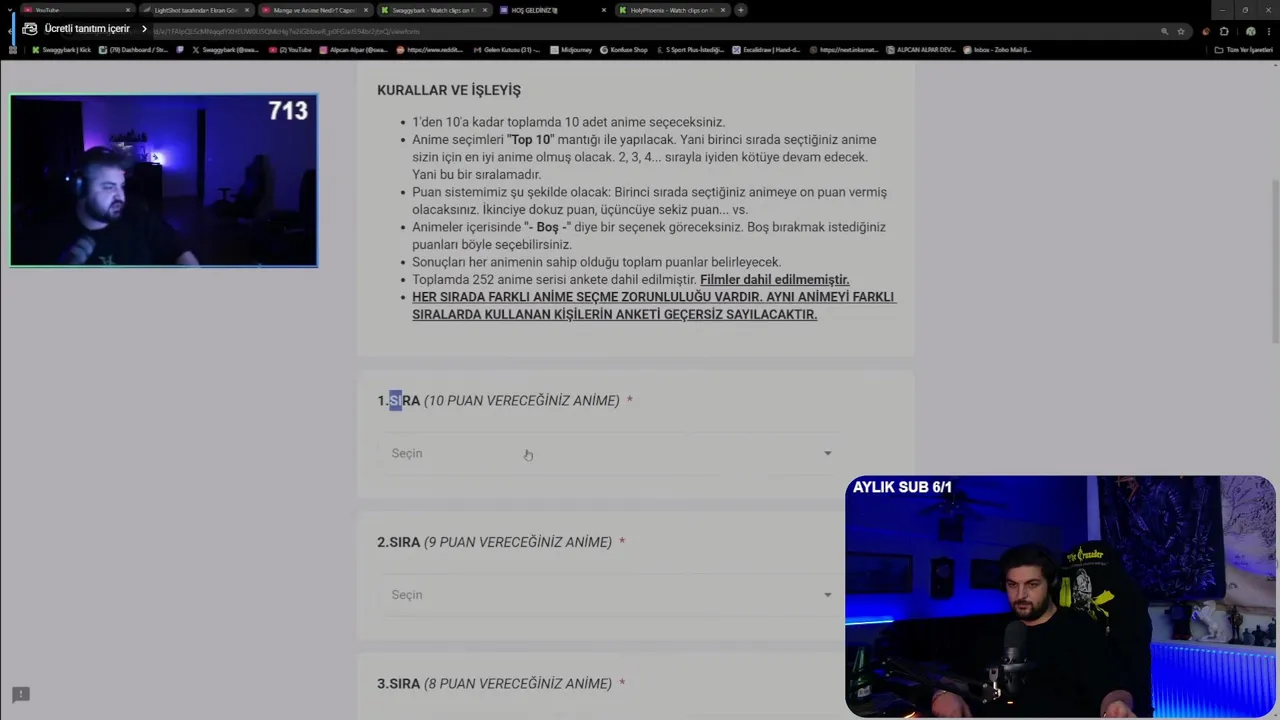
Task: Click the KURALLAR VE İŞLEYİŞ heading
Action: (449, 90)
